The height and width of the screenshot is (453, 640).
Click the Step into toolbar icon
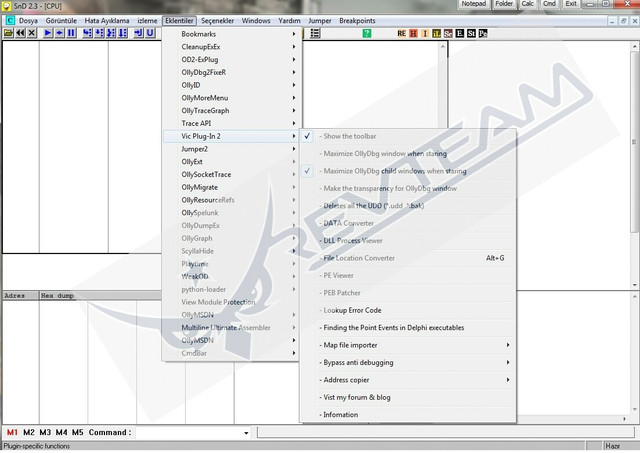[x=87, y=33]
